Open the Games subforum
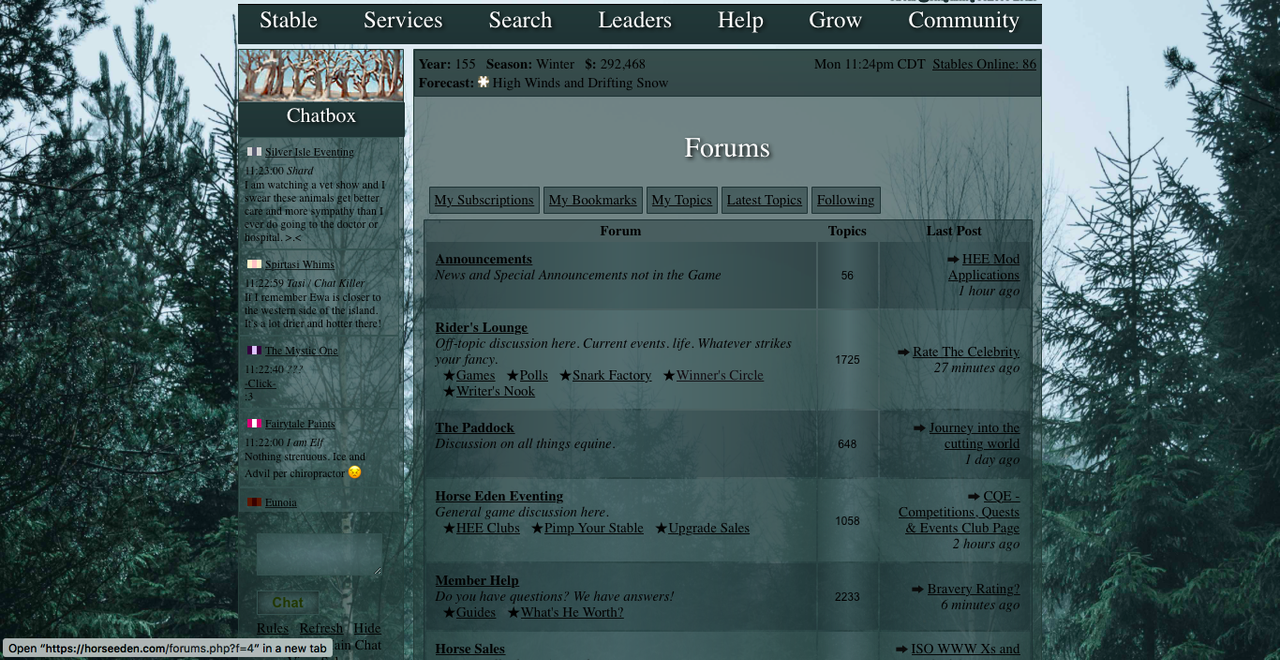Image resolution: width=1280 pixels, height=660 pixels. click(x=476, y=375)
